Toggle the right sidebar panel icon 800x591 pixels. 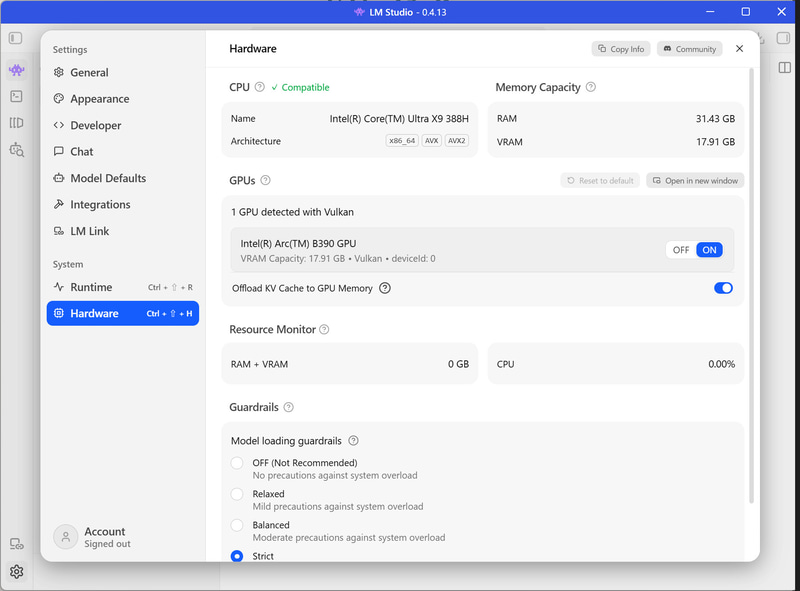coord(783,38)
